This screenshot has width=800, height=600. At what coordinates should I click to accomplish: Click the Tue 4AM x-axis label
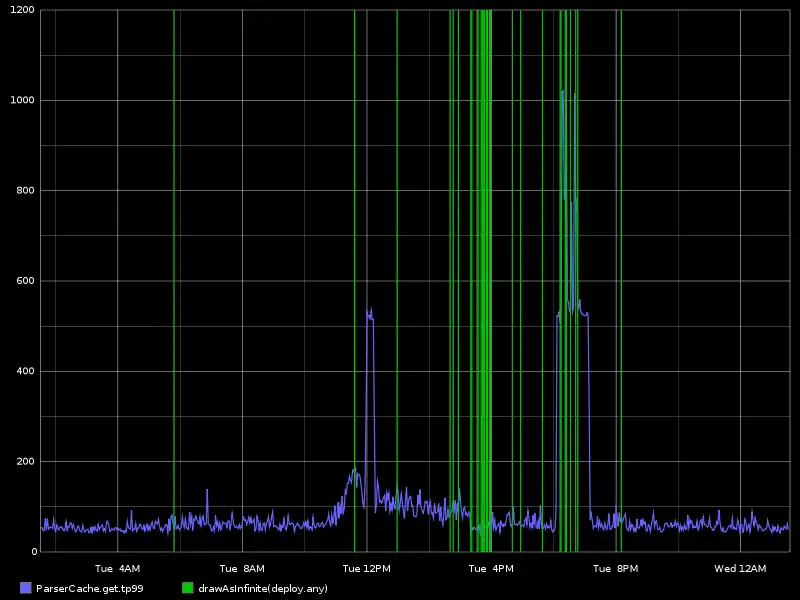(117, 569)
